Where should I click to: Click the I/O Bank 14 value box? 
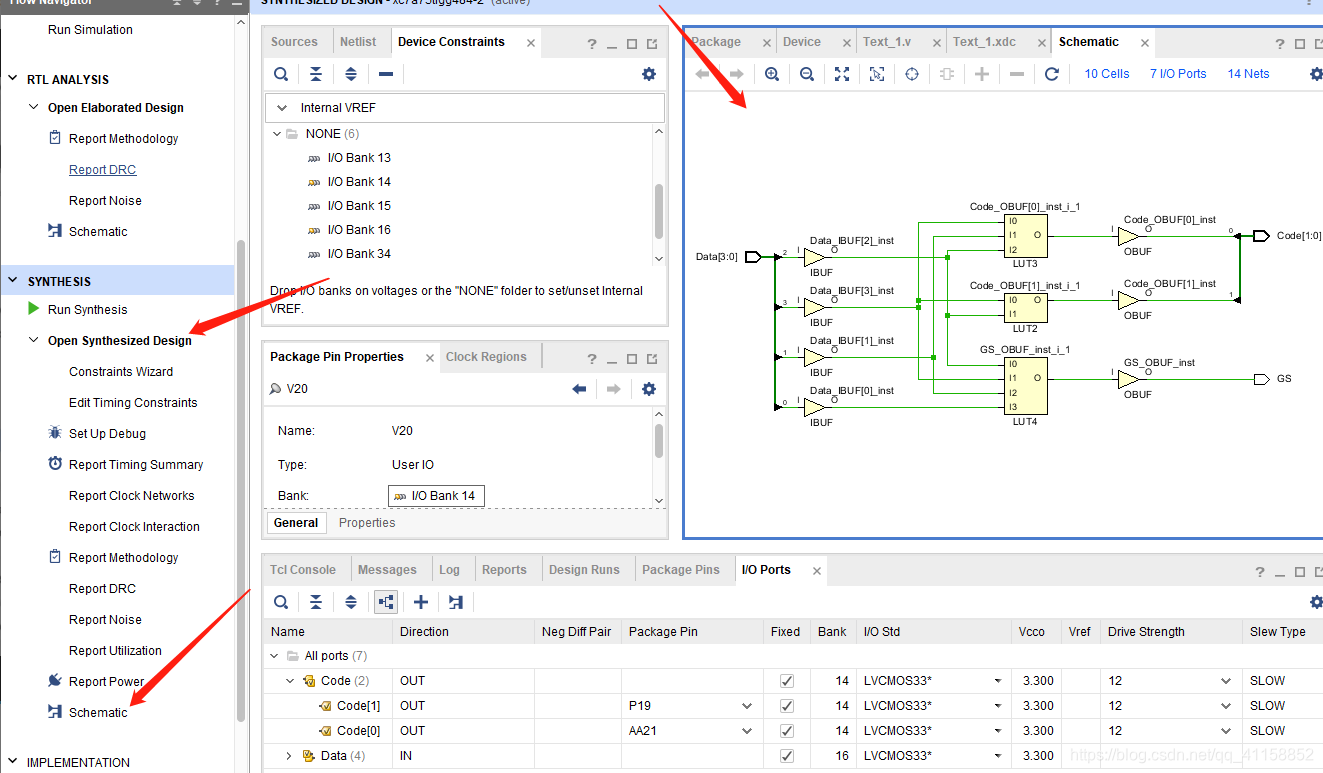436,496
